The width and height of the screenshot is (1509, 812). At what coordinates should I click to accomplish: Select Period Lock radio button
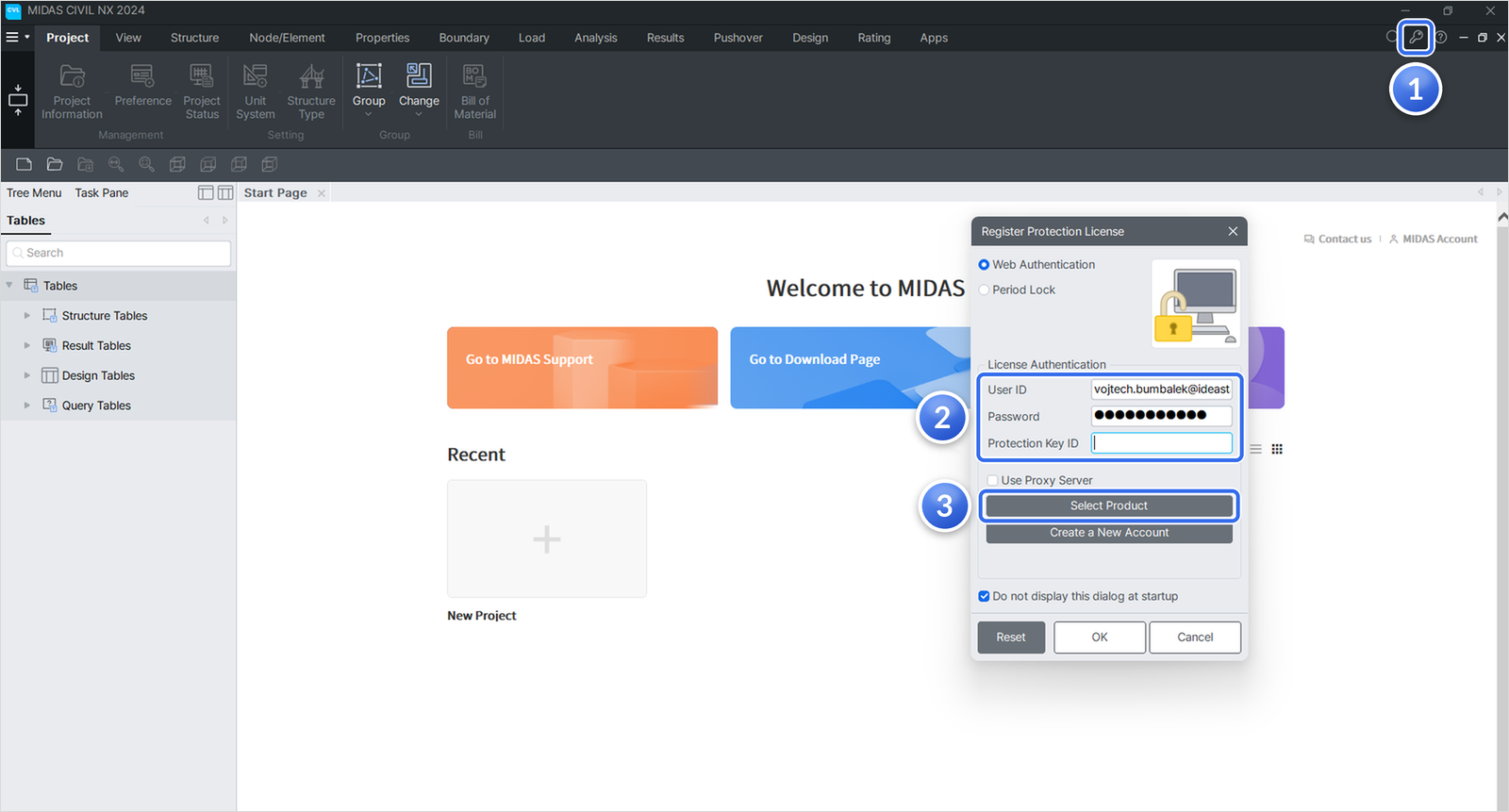point(984,290)
